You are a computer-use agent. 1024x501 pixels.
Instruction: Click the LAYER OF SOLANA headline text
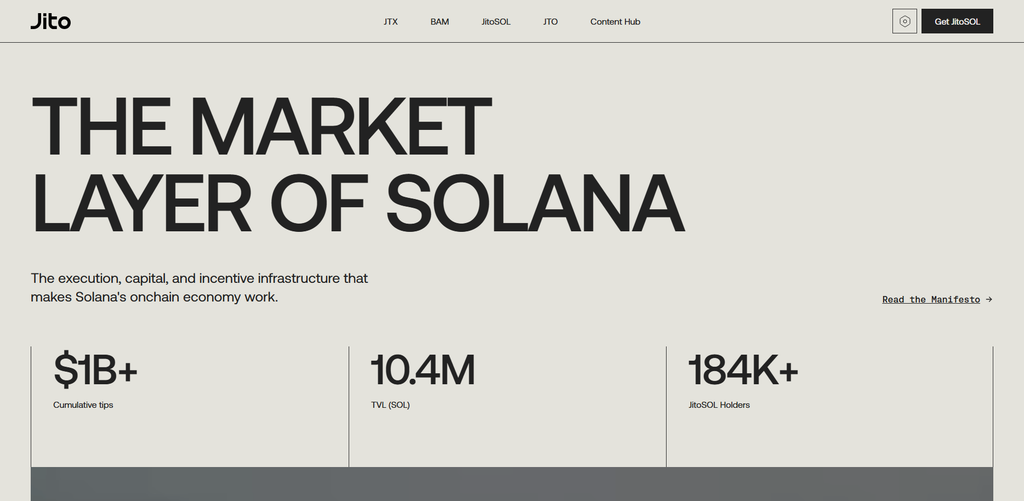[358, 203]
